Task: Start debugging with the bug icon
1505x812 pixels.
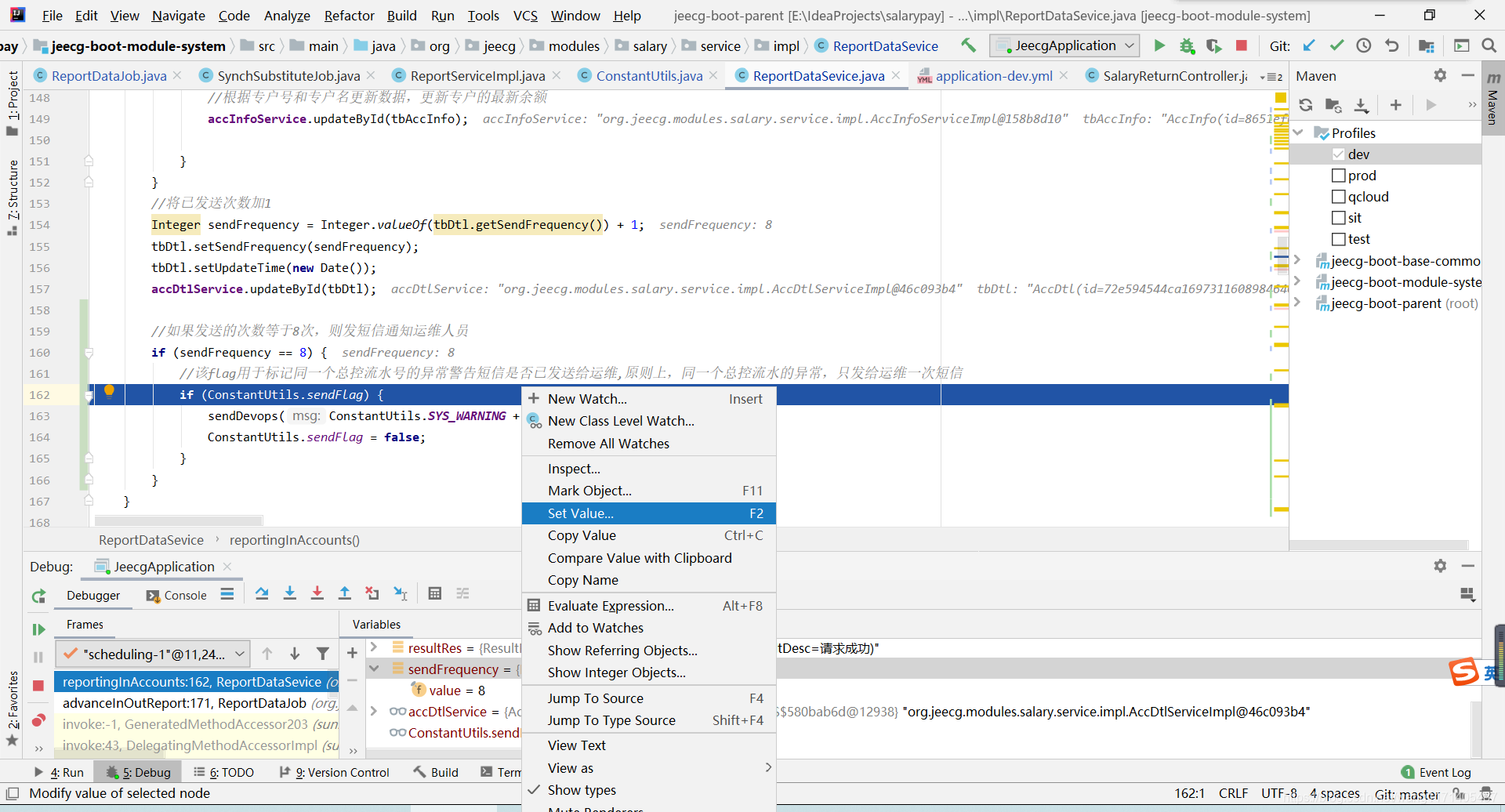Action: coord(1187,45)
